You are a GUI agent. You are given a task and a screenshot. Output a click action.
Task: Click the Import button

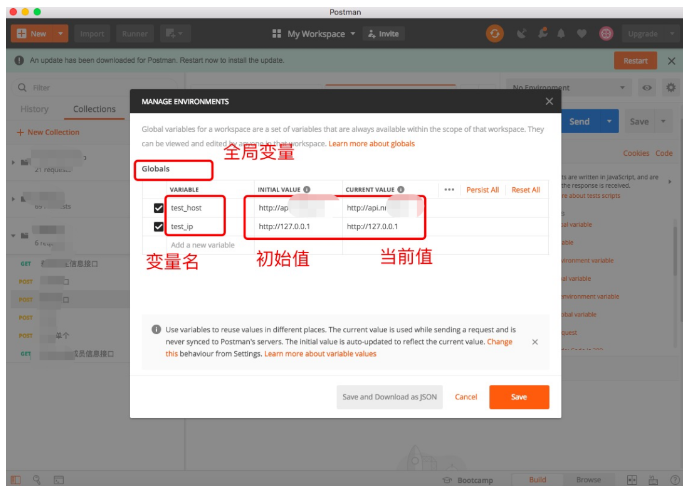click(x=92, y=34)
